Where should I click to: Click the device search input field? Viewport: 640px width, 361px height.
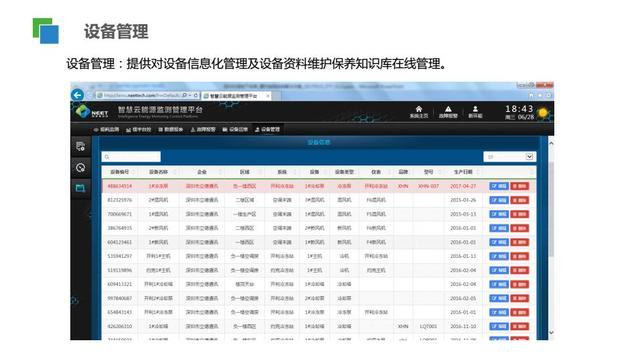click(x=131, y=157)
